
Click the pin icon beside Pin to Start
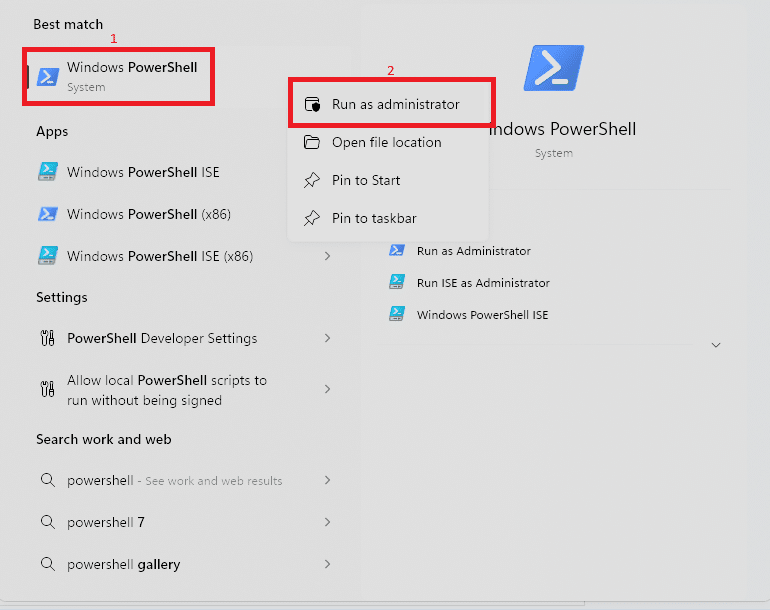click(x=312, y=180)
